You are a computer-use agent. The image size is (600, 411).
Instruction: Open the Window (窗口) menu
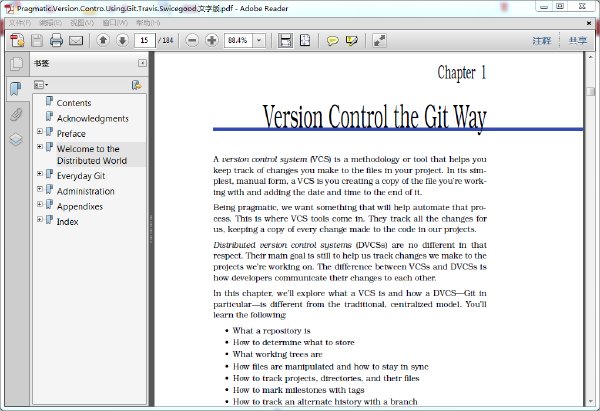point(115,23)
